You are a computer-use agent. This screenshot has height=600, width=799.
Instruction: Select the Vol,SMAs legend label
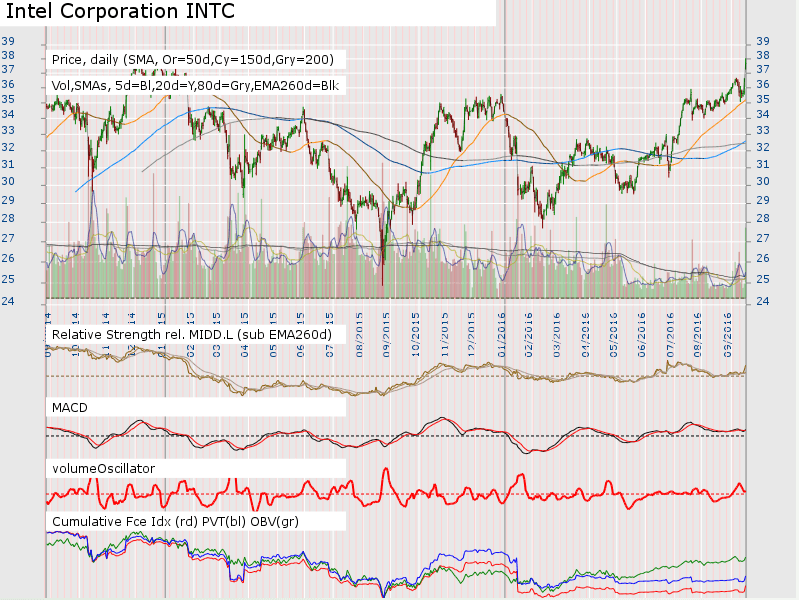pos(195,85)
